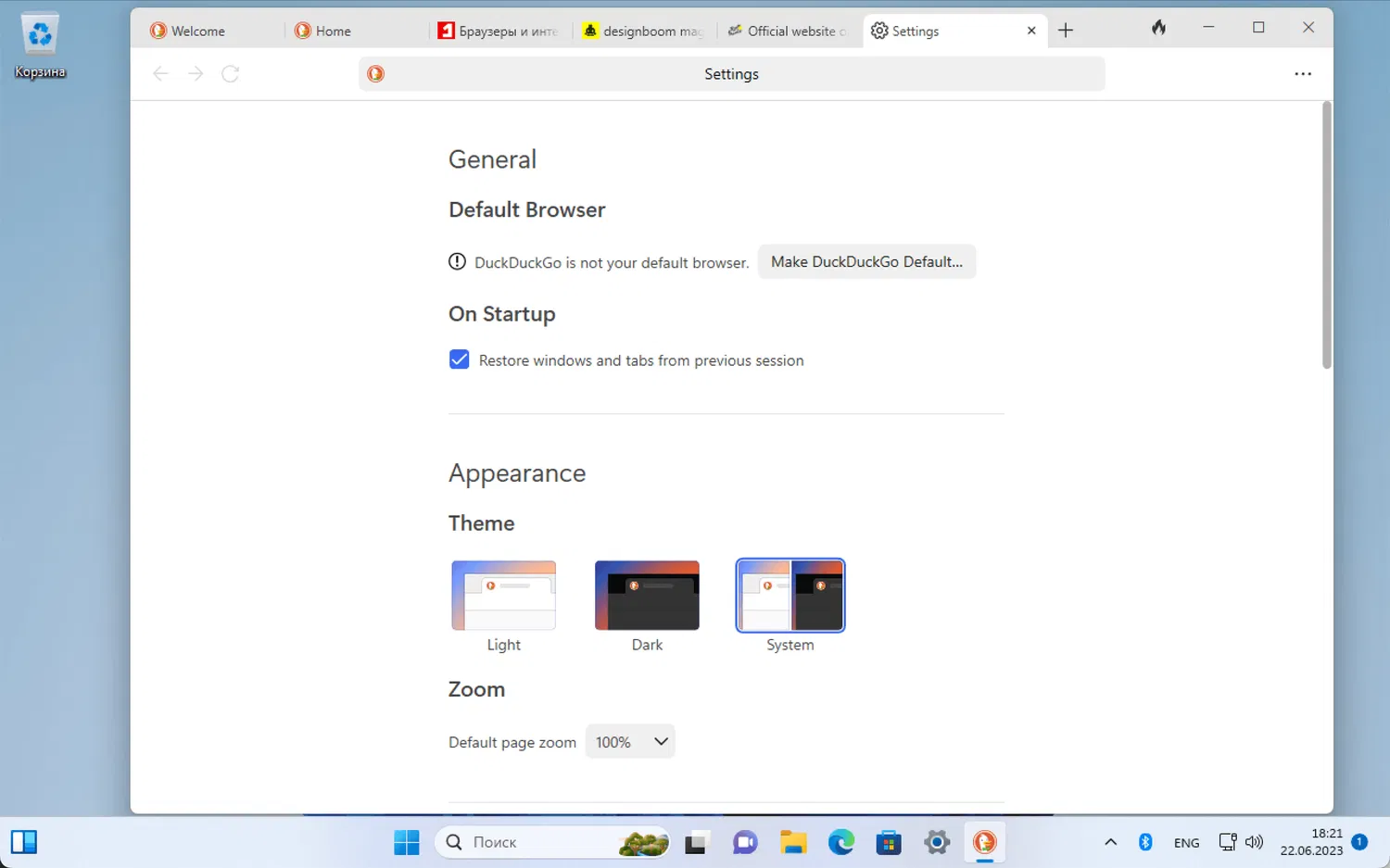Open a new tab with plus button
The image size is (1390, 868).
pos(1066,31)
